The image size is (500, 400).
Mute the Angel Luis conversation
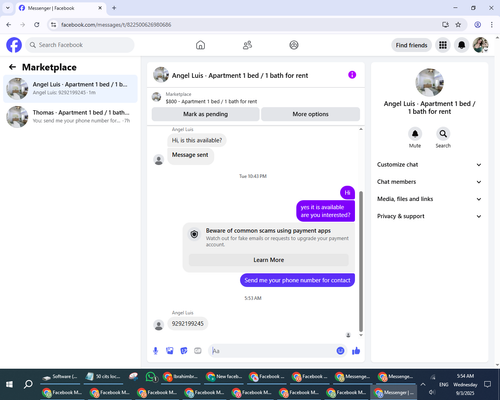[415, 134]
